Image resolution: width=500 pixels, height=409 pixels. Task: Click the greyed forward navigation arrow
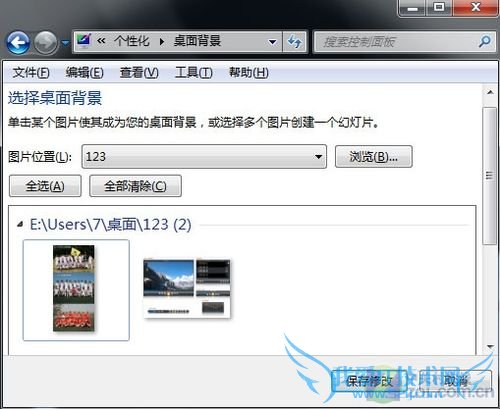pyautogui.click(x=46, y=43)
